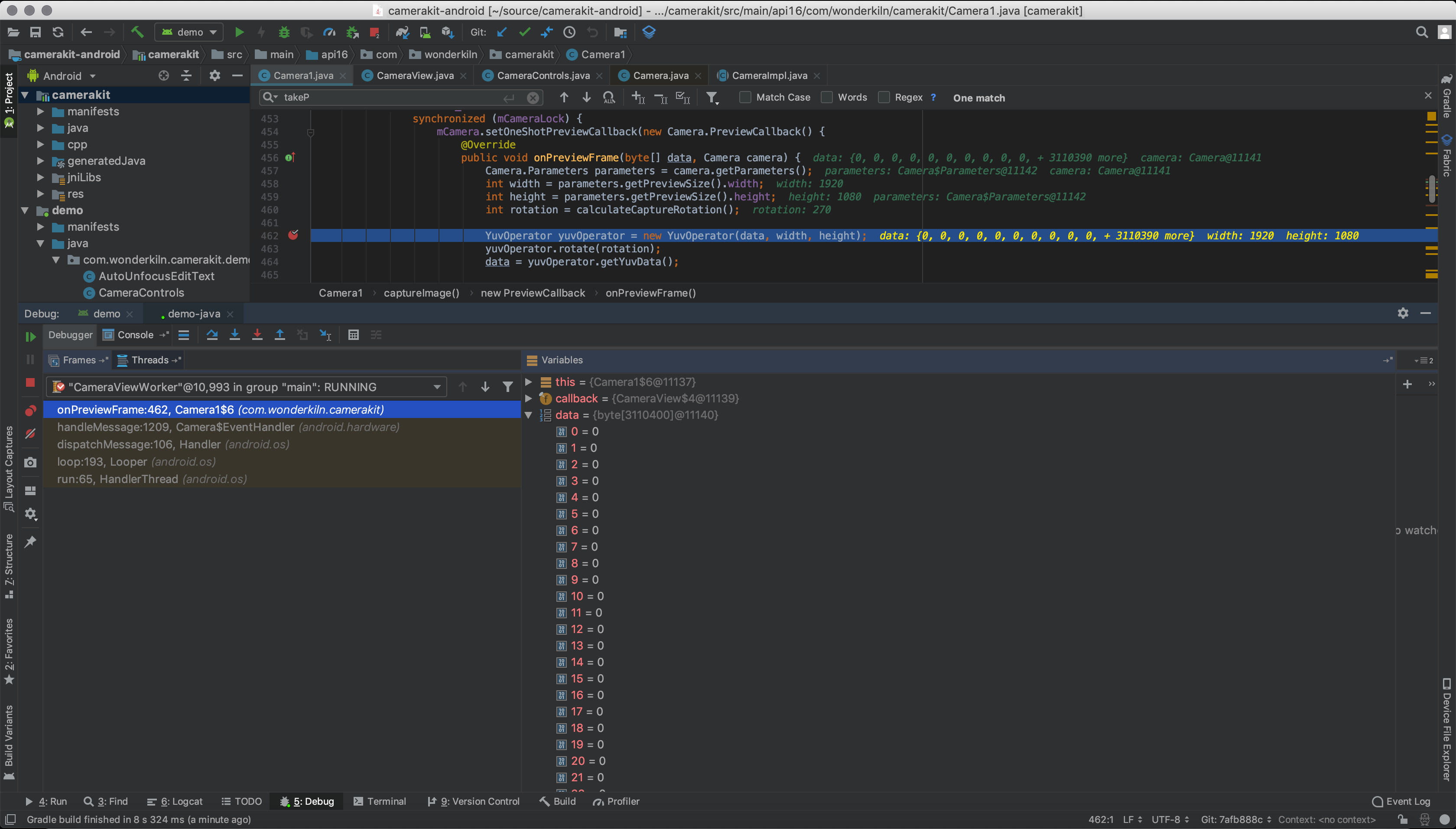Click the green Run app toolbar icon
The width and height of the screenshot is (1456, 829).
coord(240,33)
